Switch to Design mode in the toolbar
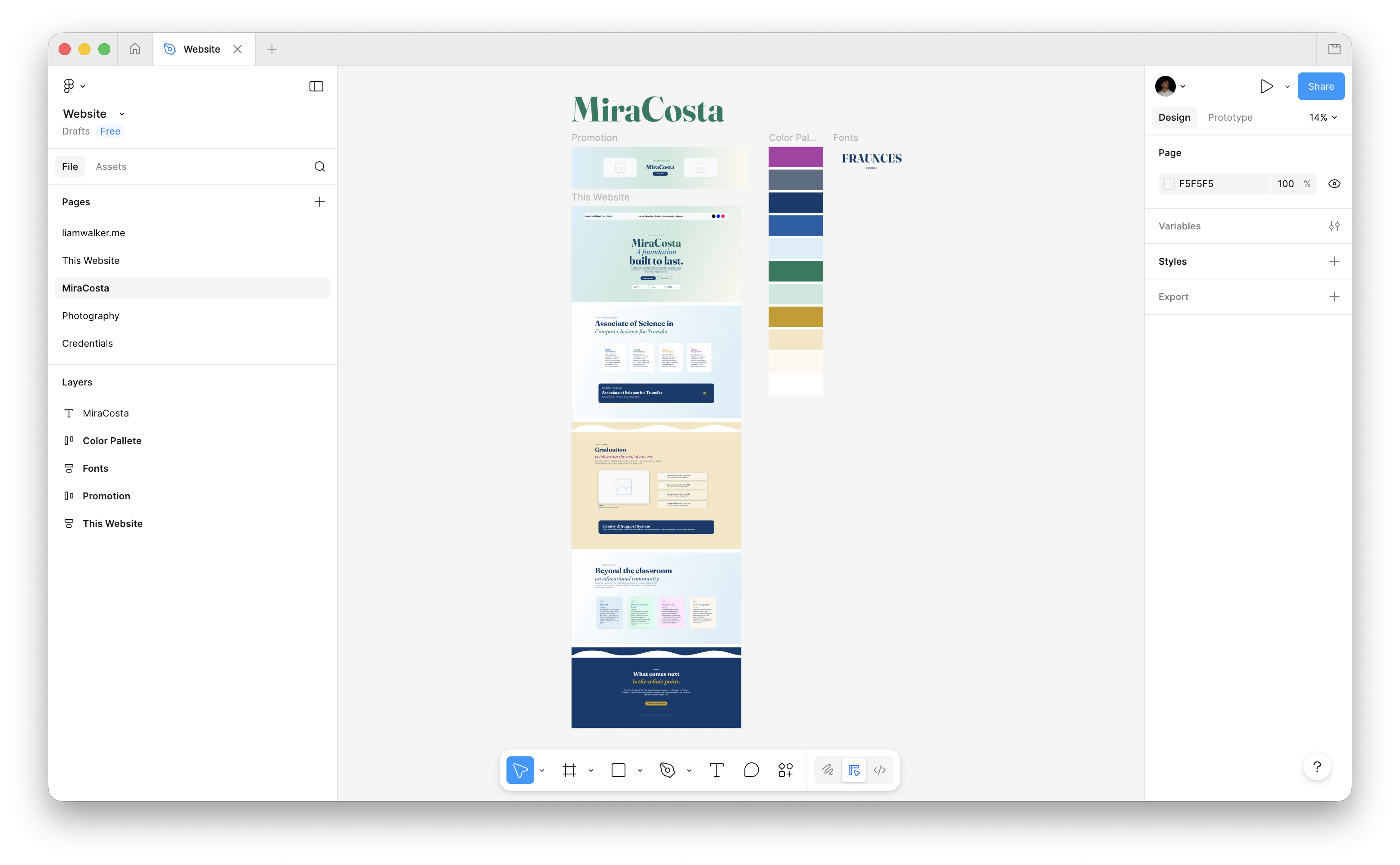This screenshot has width=1400, height=865. (854, 770)
